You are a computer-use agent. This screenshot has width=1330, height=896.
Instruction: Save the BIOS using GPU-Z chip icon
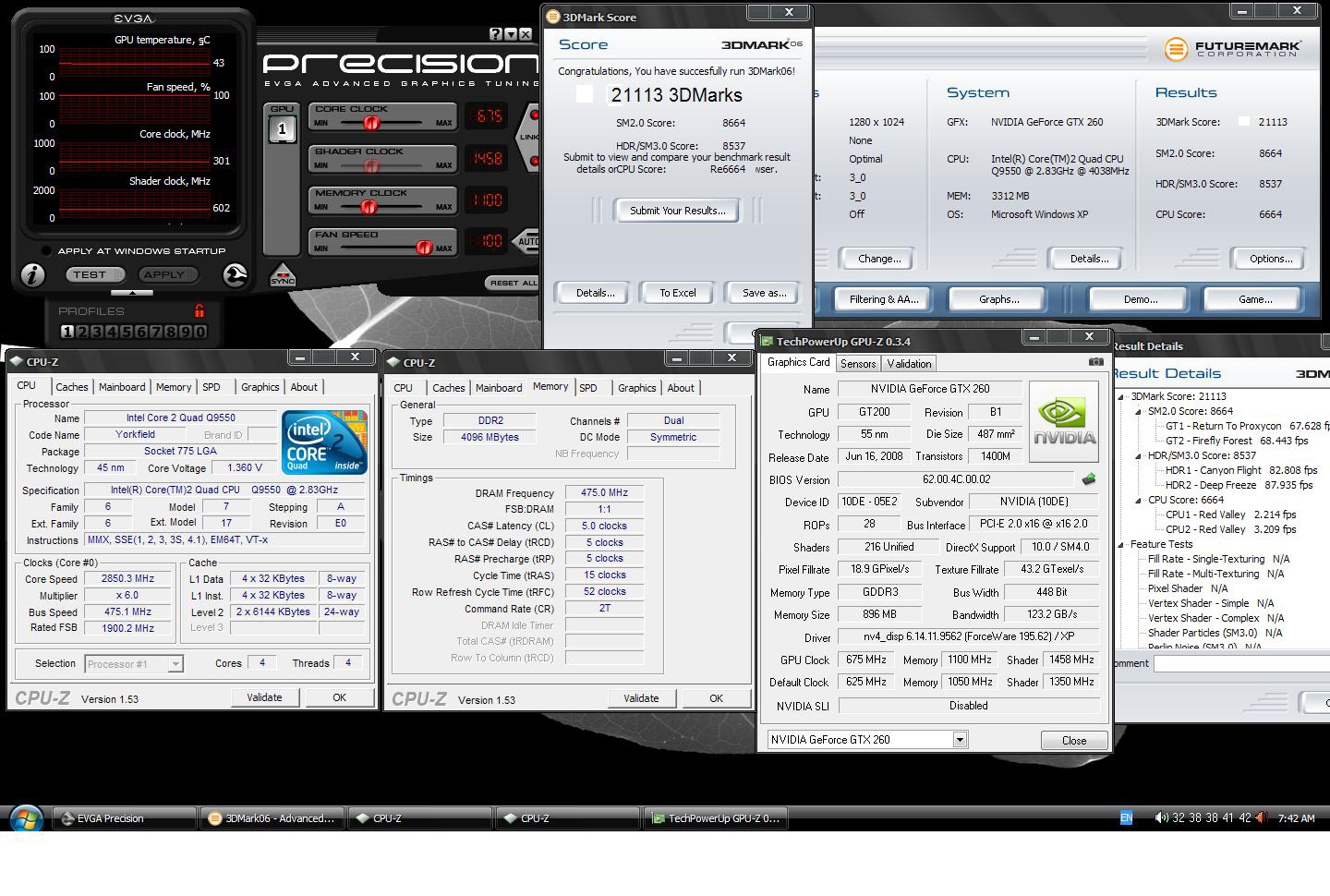1088,479
